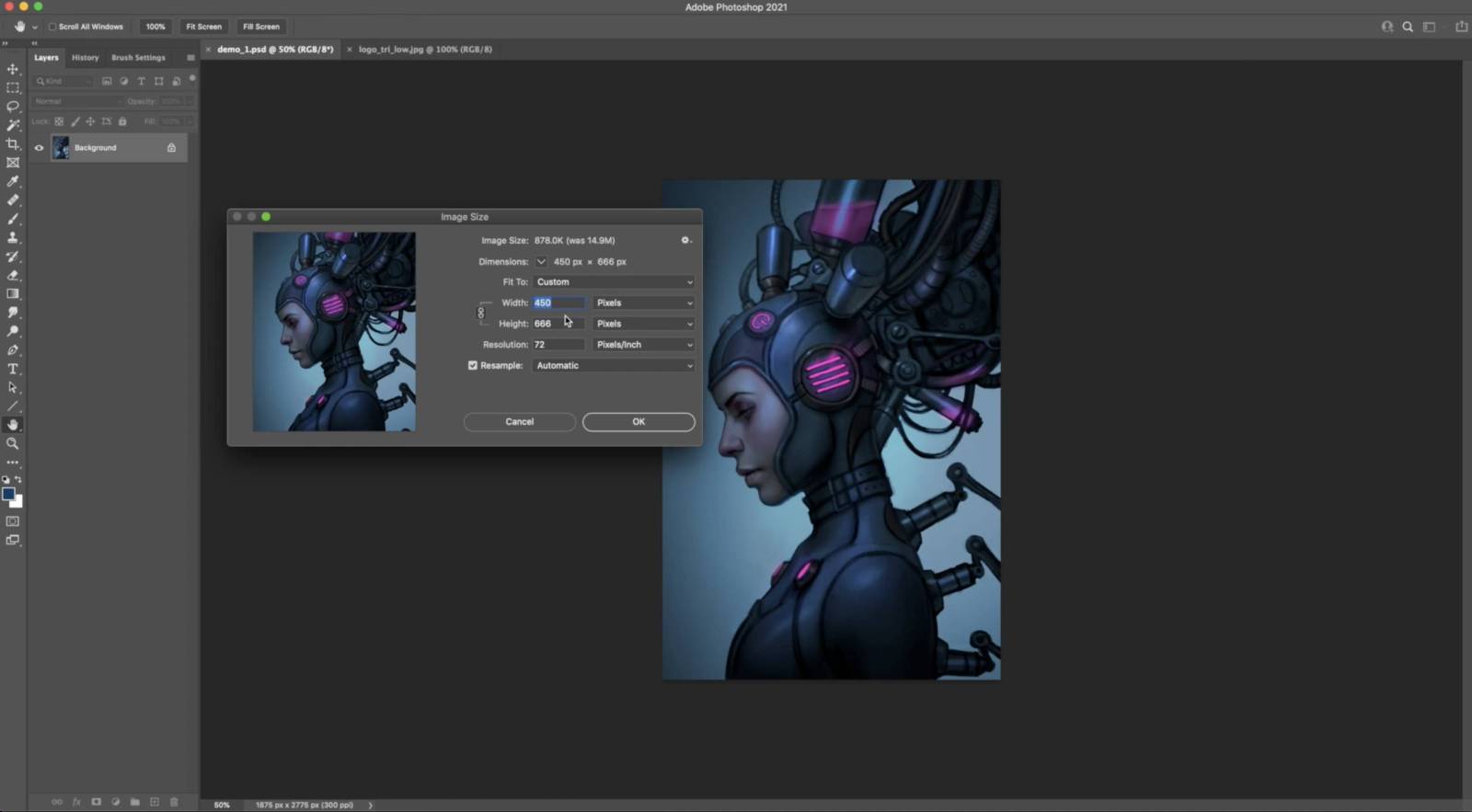Image resolution: width=1472 pixels, height=812 pixels.
Task: Switch to the History panel tab
Action: click(x=85, y=57)
